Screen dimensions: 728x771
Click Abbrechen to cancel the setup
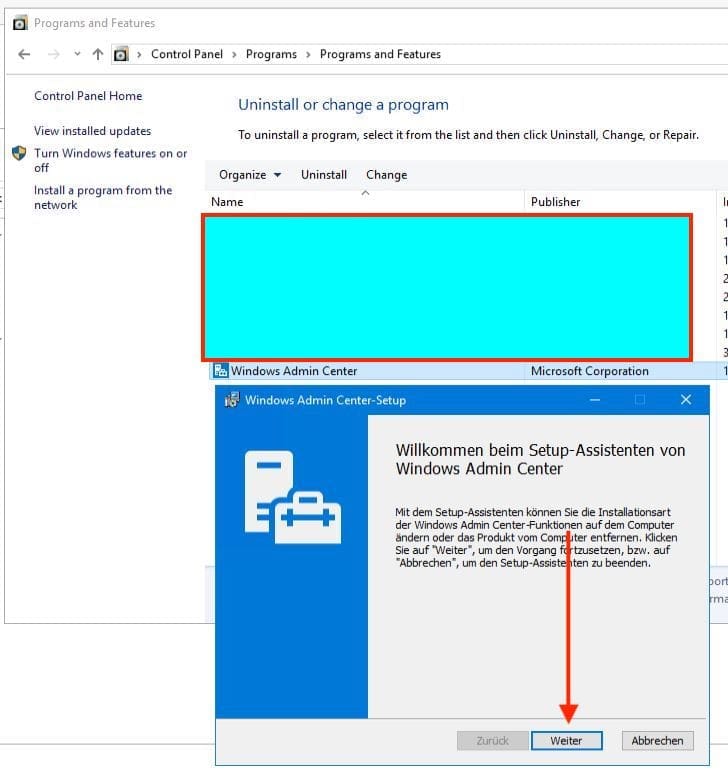point(657,741)
